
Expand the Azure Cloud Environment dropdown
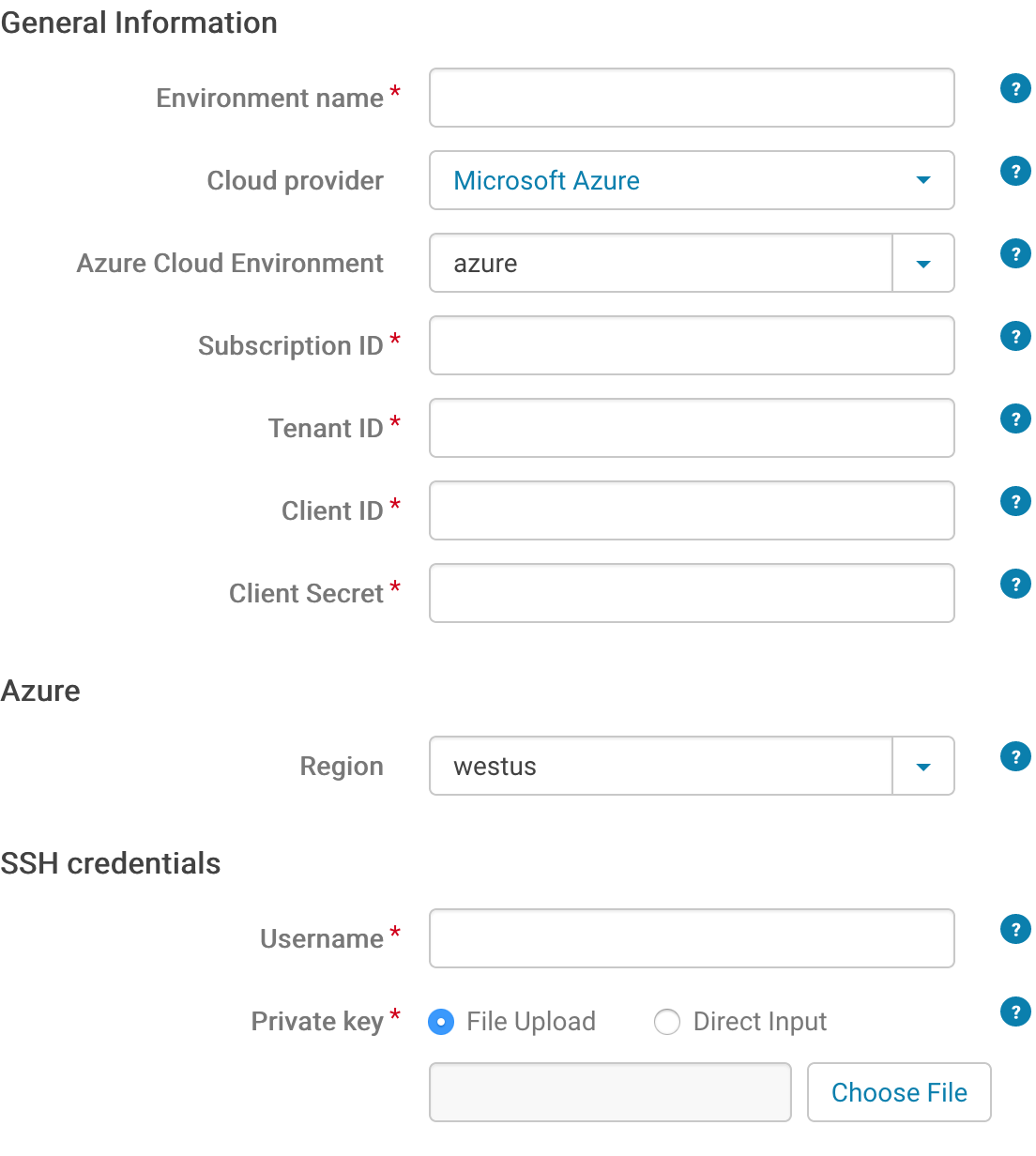tap(922, 264)
